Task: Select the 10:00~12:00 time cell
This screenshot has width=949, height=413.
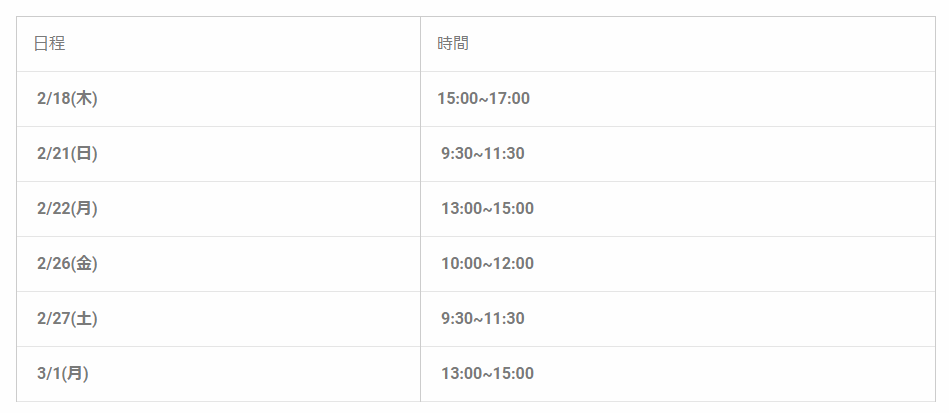Action: 487,264
